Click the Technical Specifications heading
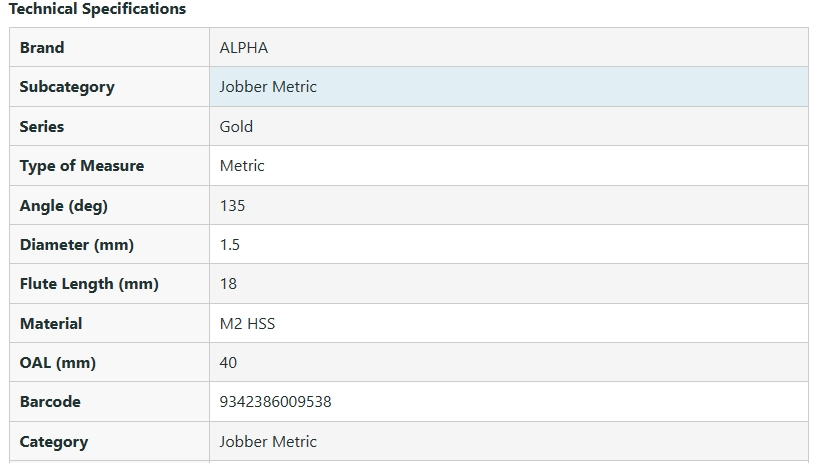This screenshot has width=815, height=463. click(x=97, y=9)
